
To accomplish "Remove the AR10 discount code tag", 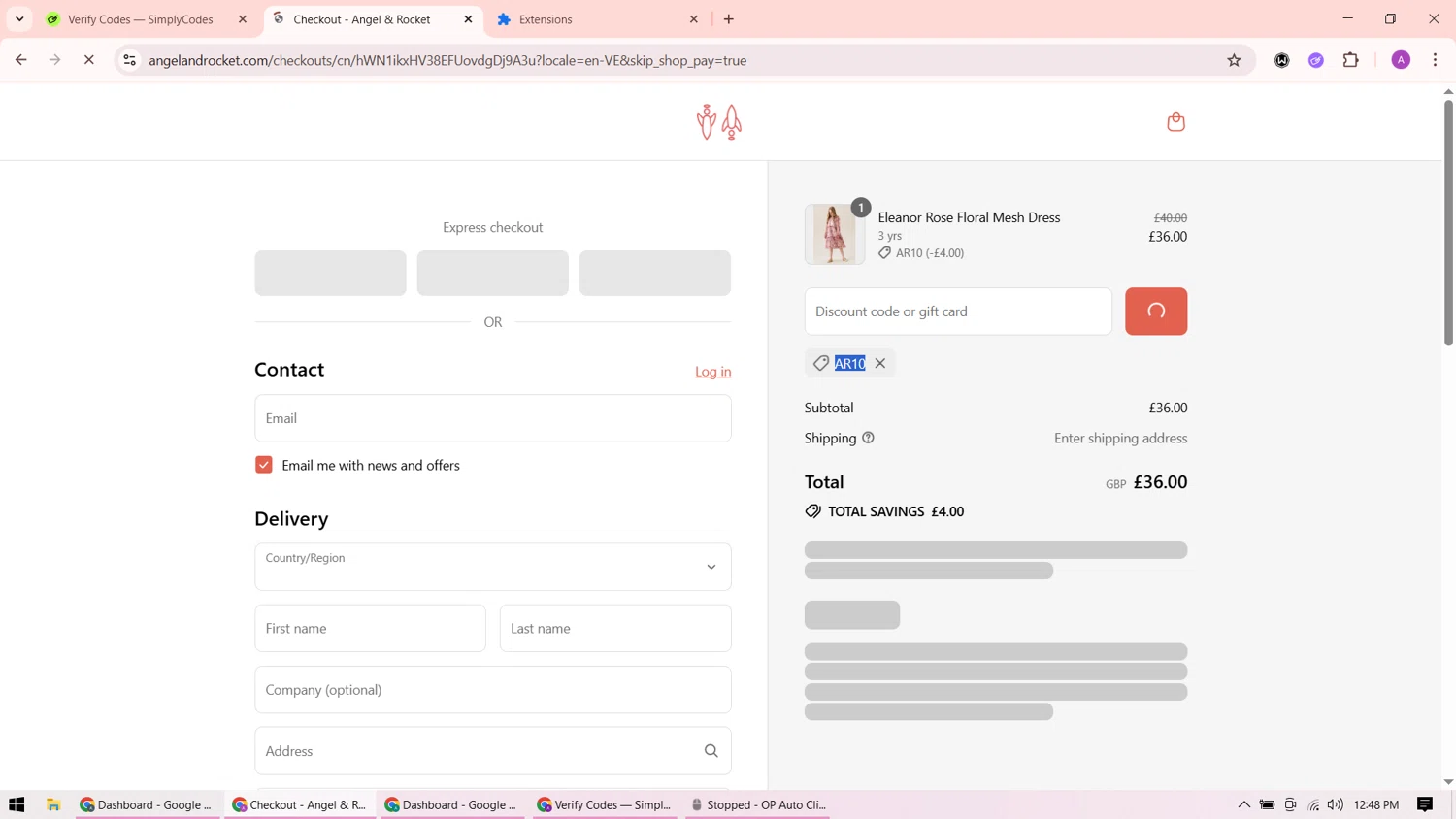I will pos(880,363).
